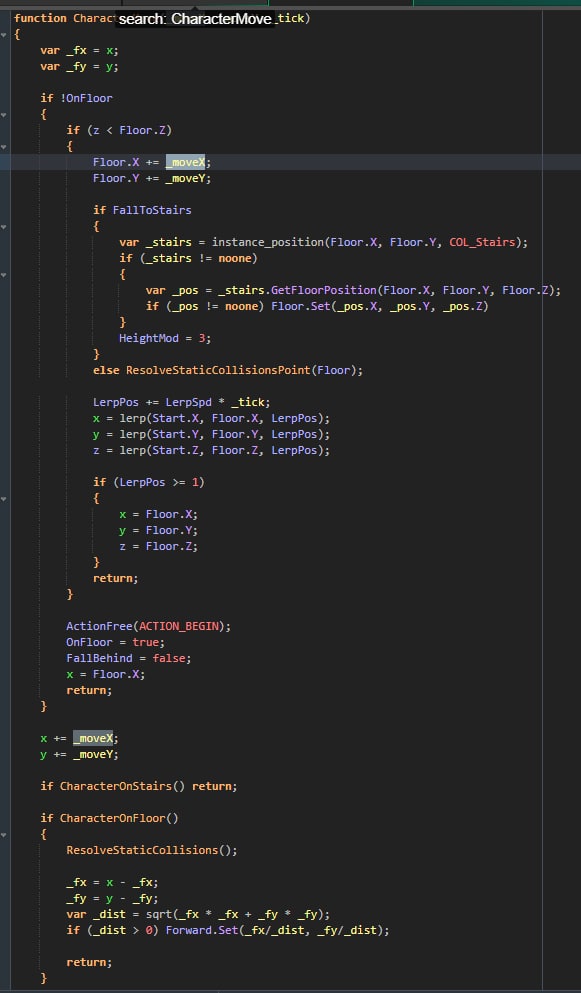Click the 'HeightMod = 3;' line
The width and height of the screenshot is (581, 993).
pyautogui.click(x=165, y=338)
